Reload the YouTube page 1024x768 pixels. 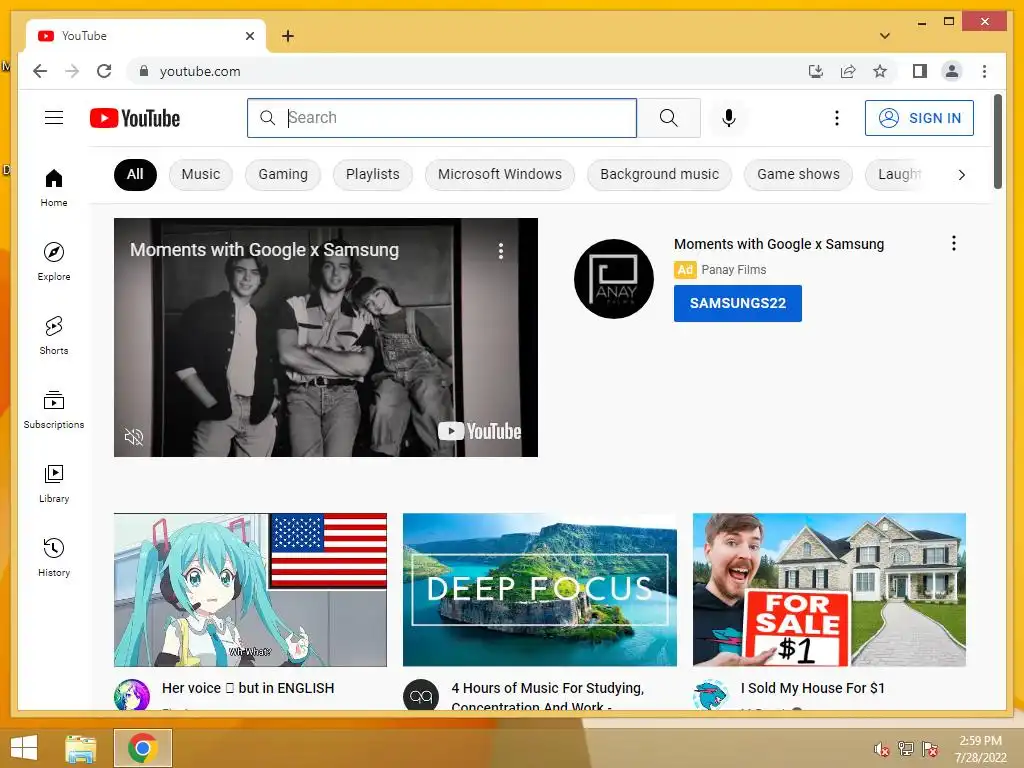pyautogui.click(x=104, y=71)
